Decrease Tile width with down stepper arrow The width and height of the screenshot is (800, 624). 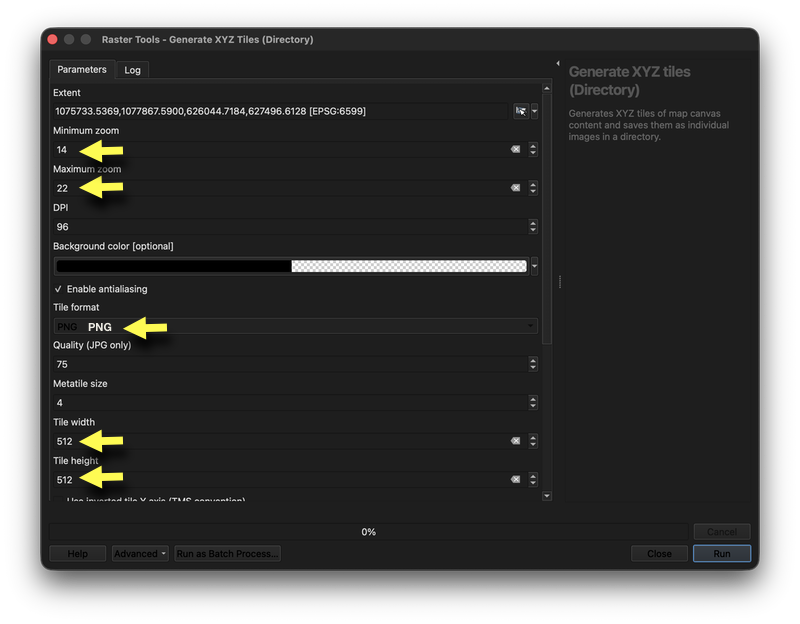pos(533,444)
